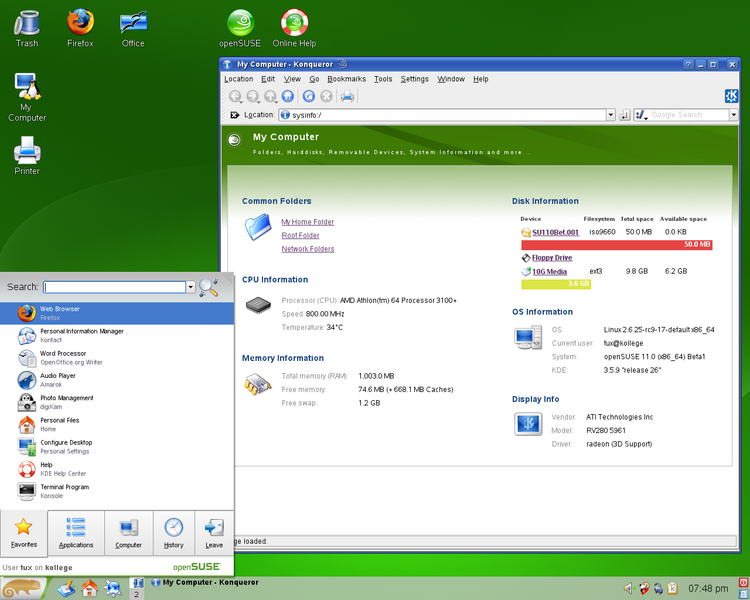This screenshot has height=600, width=750.
Task: Click the sysinfo:/ location field
Action: 442,115
